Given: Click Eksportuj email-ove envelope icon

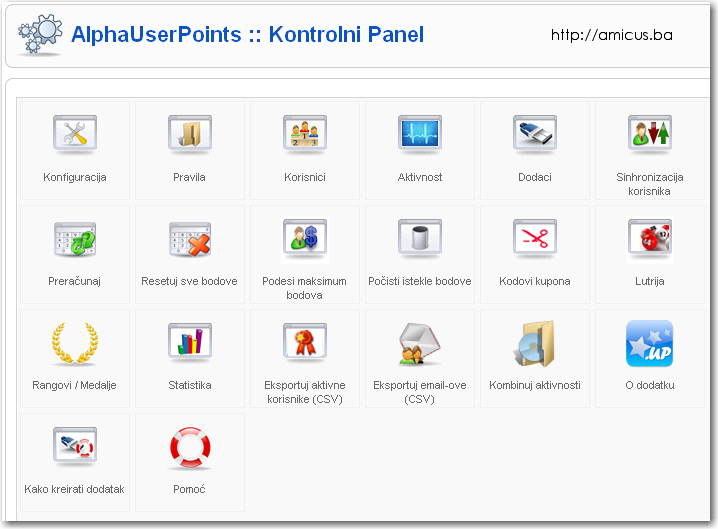Looking at the screenshot, I should 419,344.
